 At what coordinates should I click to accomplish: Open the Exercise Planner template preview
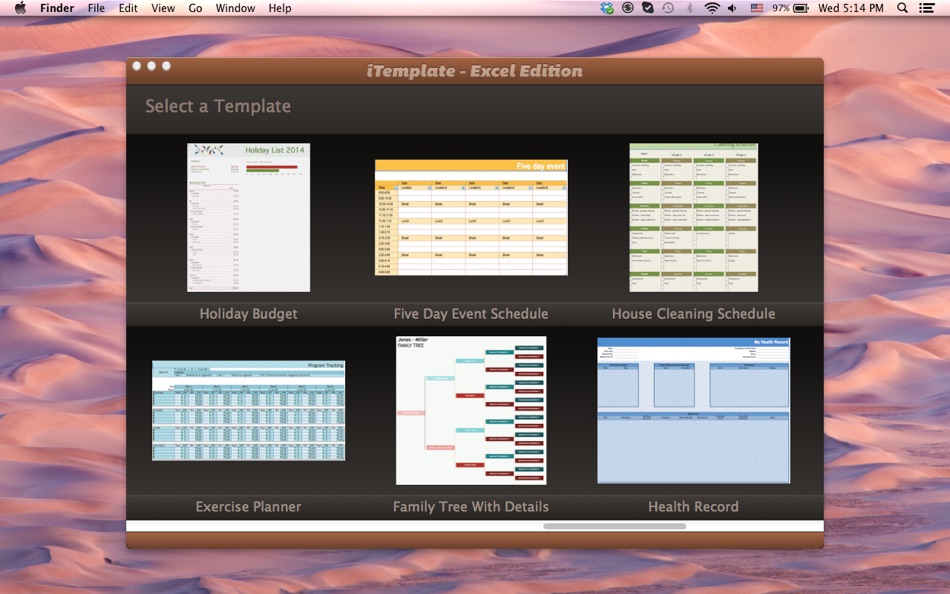click(x=248, y=410)
